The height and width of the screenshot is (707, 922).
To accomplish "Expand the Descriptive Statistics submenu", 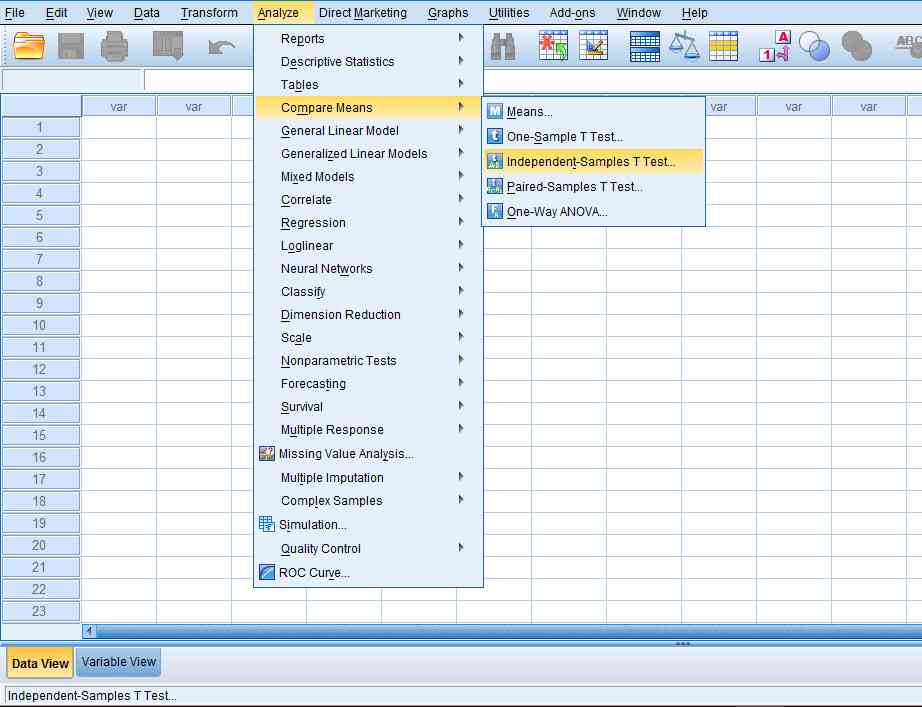I will coord(369,62).
